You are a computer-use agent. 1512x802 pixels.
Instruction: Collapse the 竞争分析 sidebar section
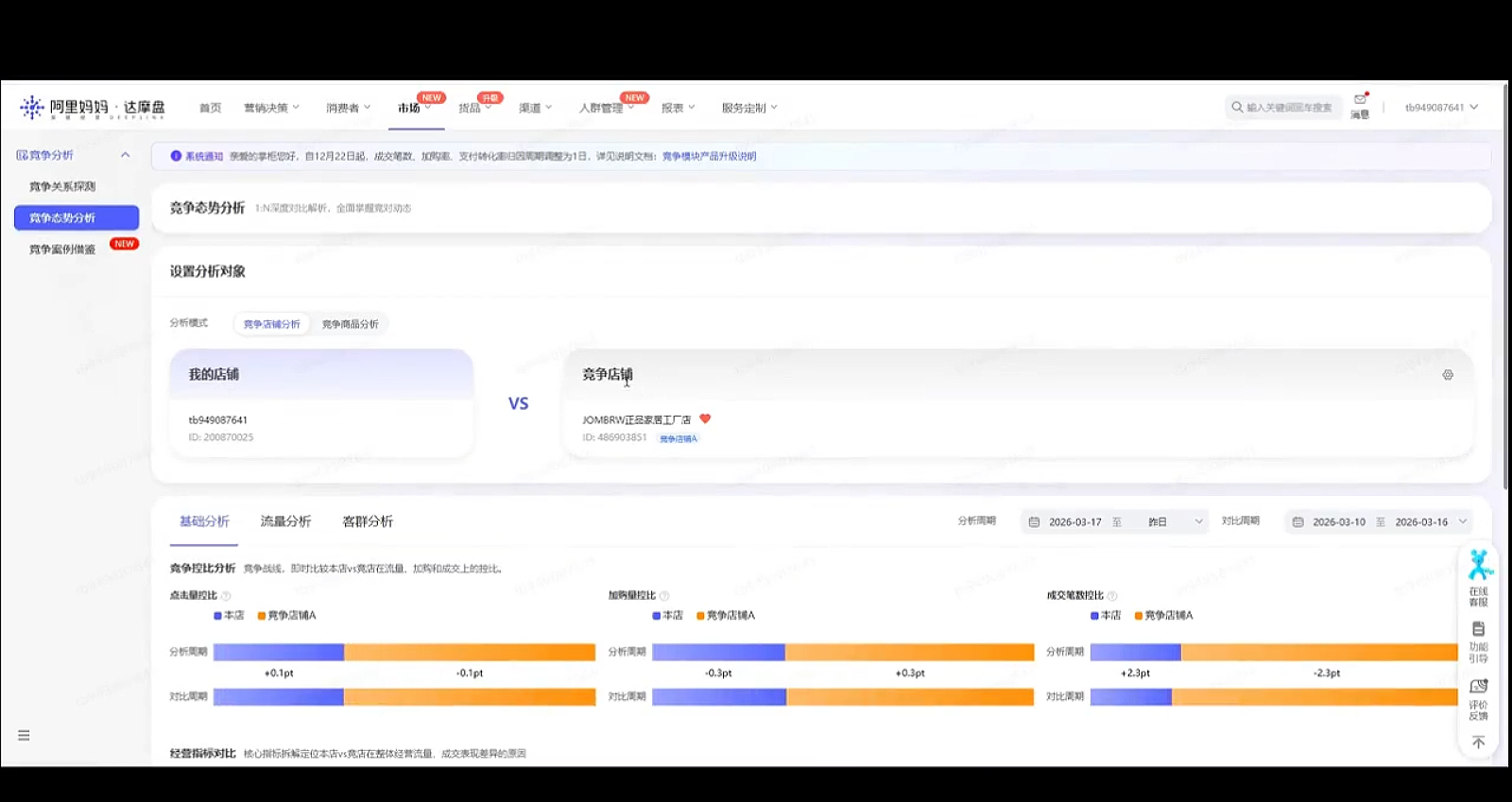125,155
